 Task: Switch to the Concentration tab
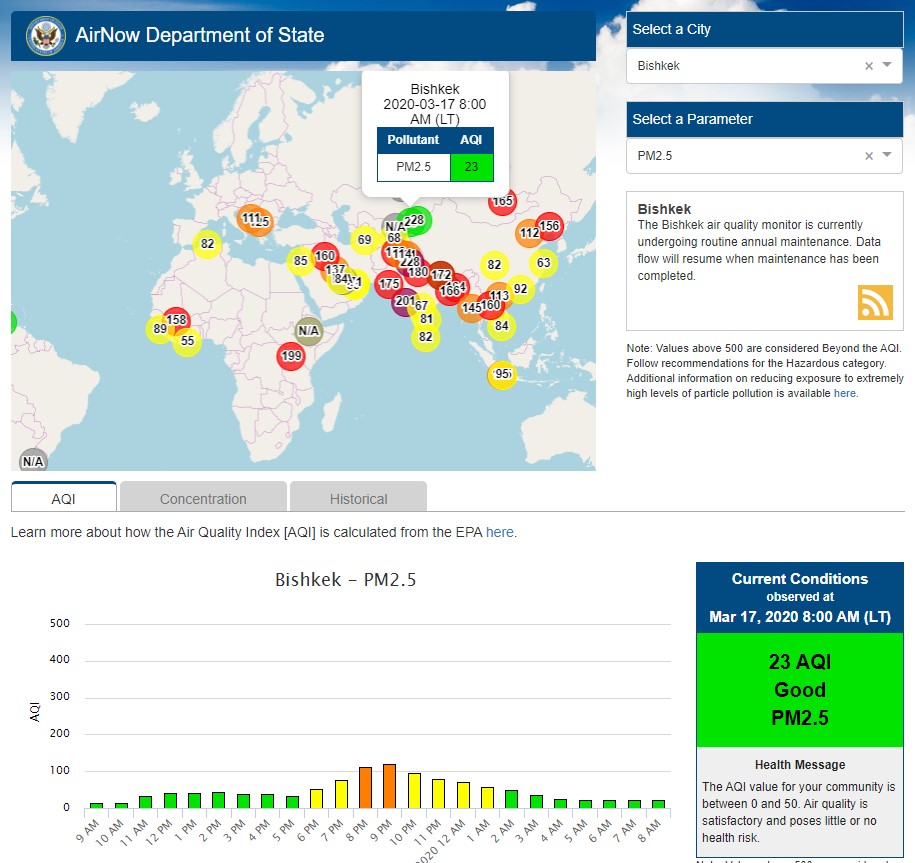click(x=203, y=498)
